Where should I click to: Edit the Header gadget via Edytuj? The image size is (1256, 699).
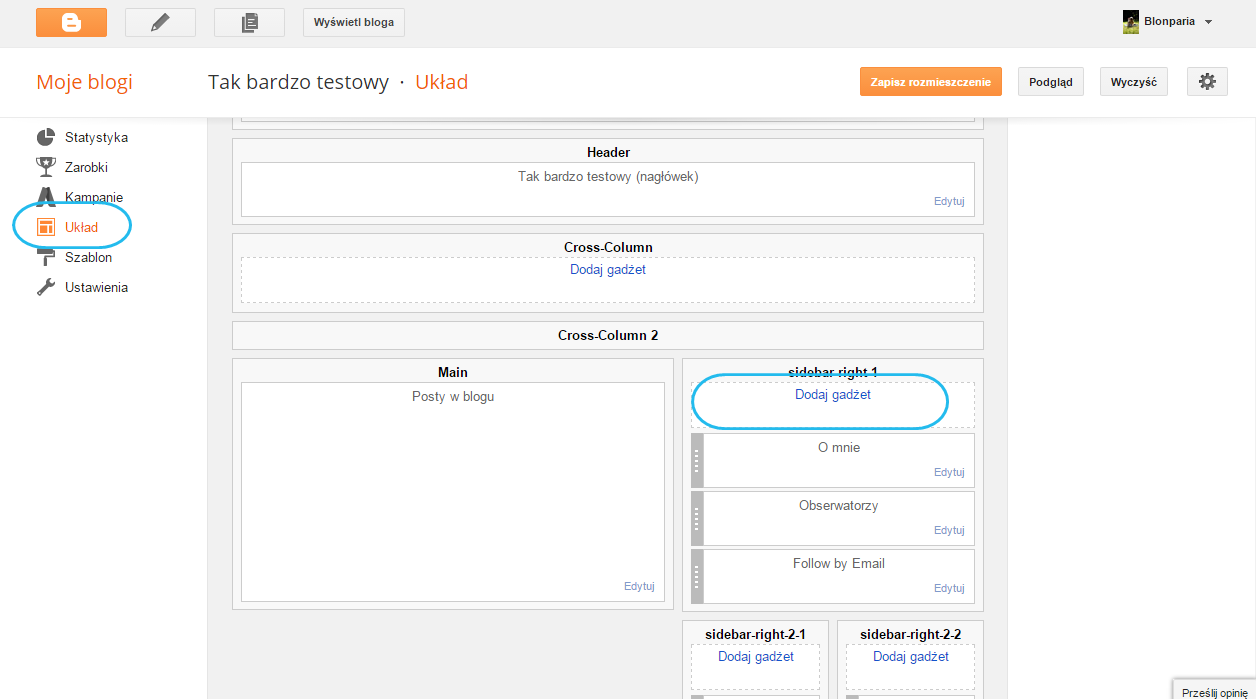[949, 201]
